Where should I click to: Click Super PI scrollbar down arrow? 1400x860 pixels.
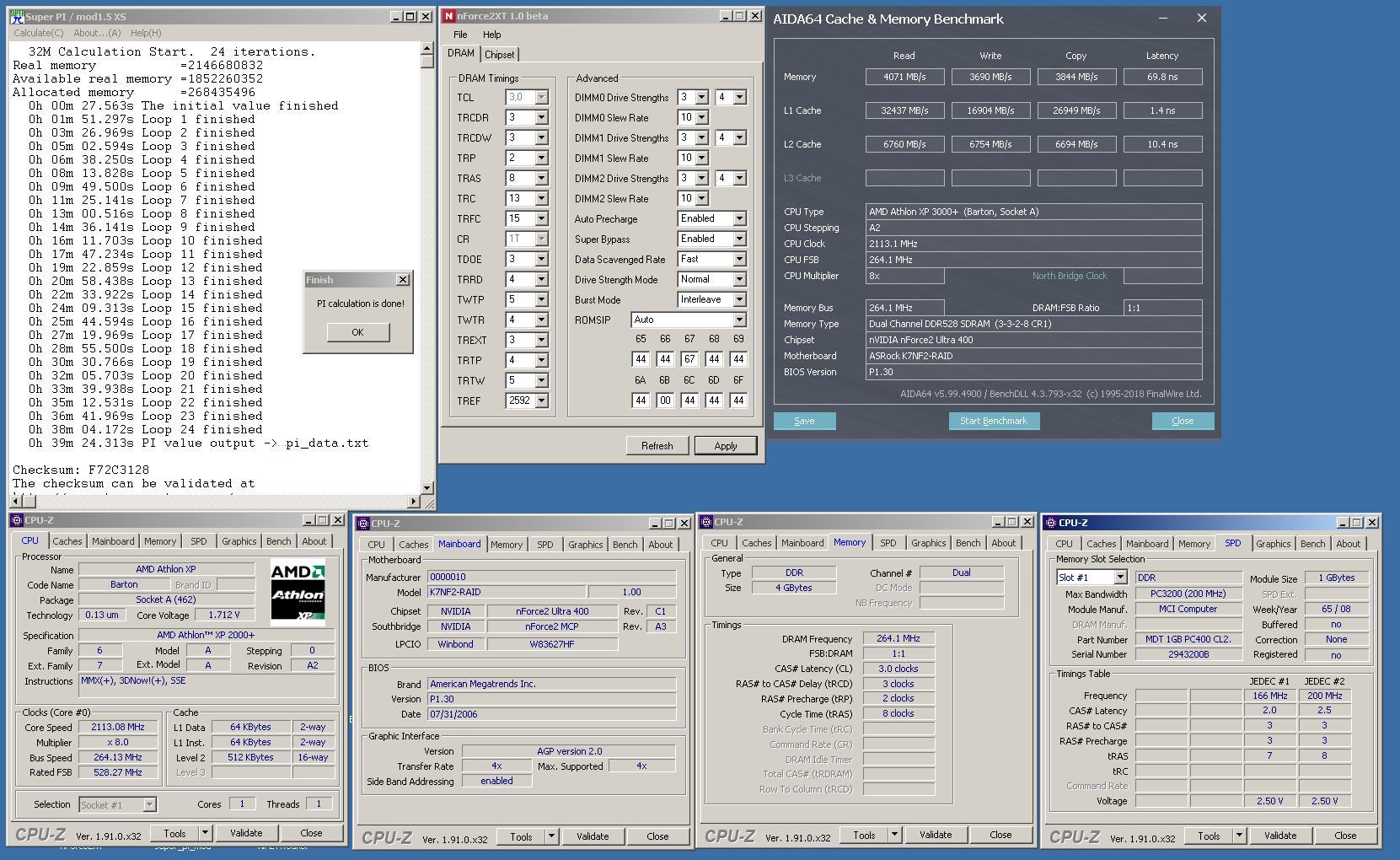coord(426,487)
